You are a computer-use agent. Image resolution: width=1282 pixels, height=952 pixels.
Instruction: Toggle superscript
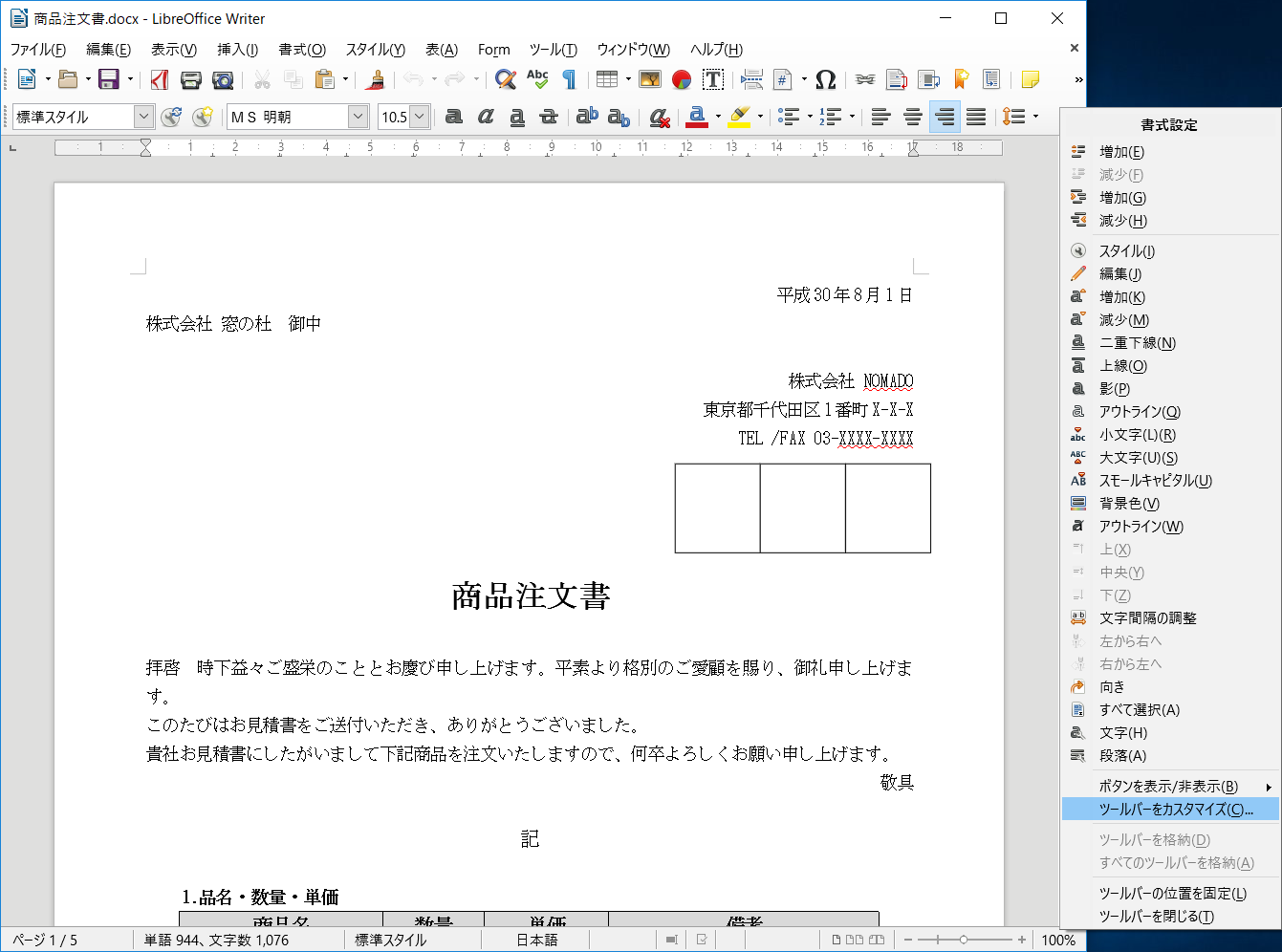coord(587,117)
